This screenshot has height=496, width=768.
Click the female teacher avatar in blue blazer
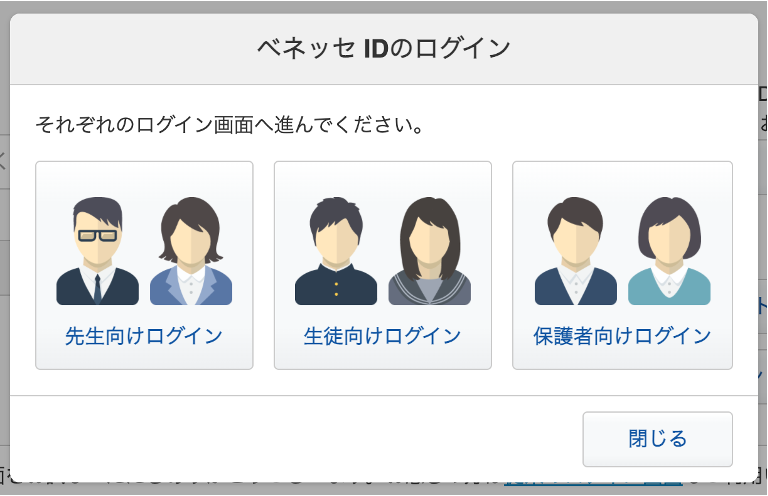tap(191, 251)
